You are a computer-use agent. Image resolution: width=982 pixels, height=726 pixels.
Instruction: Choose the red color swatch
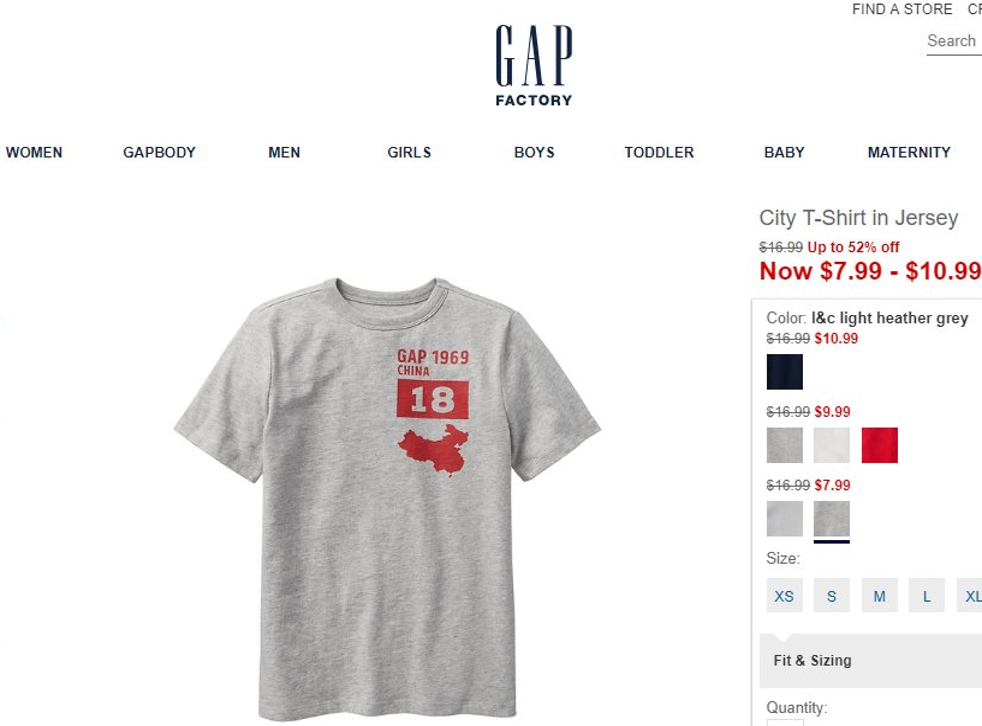(x=879, y=445)
